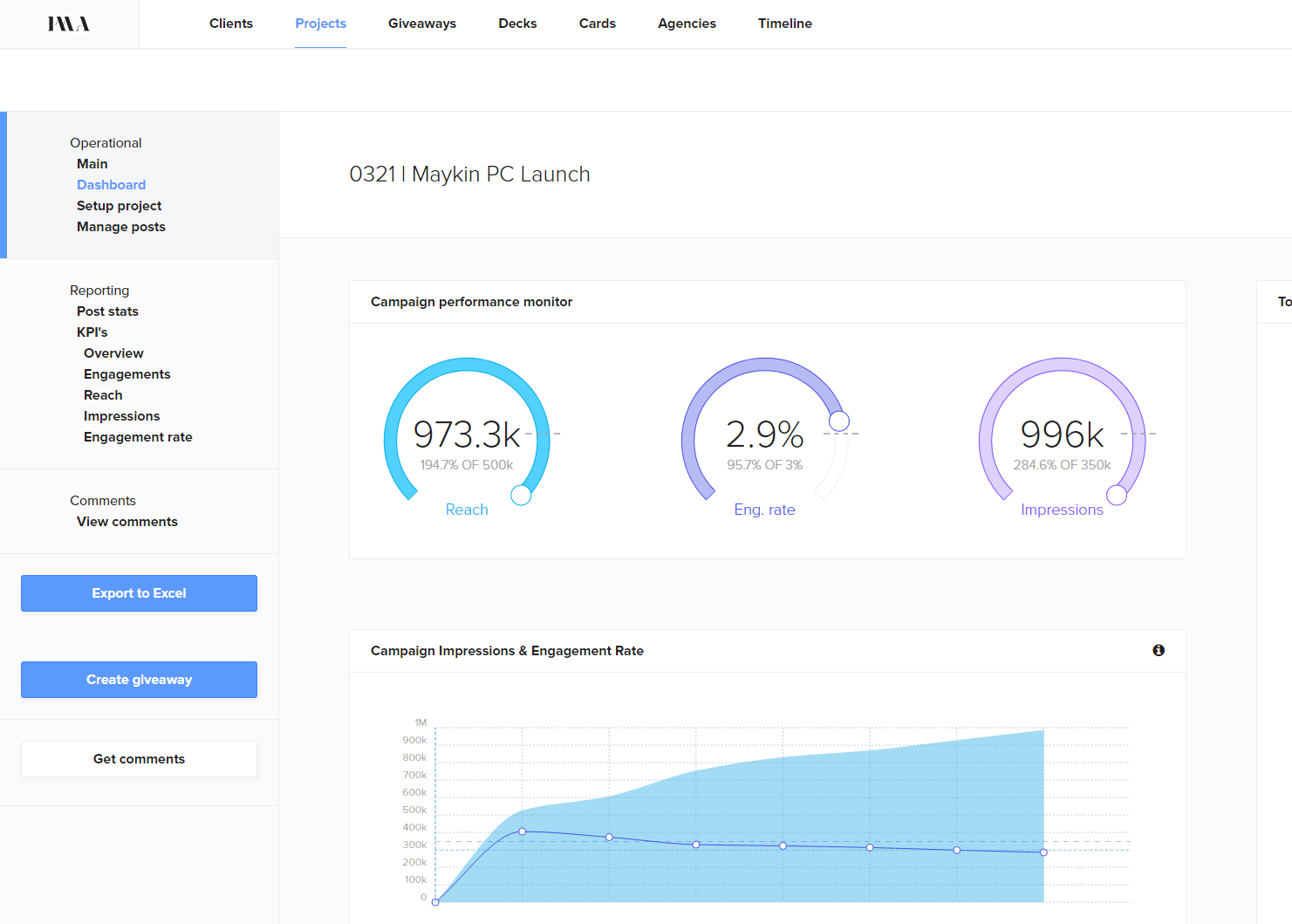View Post stats report
This screenshot has width=1292, height=924.
click(107, 311)
